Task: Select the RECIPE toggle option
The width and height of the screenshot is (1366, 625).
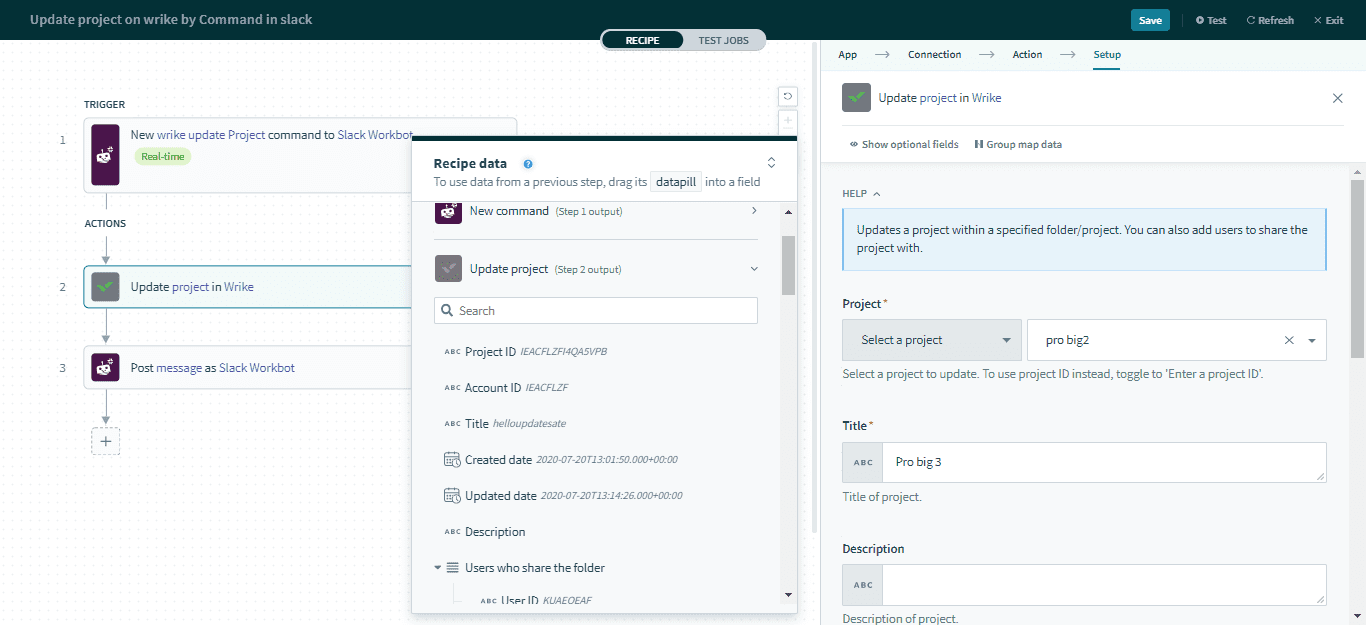Action: pyautogui.click(x=642, y=40)
